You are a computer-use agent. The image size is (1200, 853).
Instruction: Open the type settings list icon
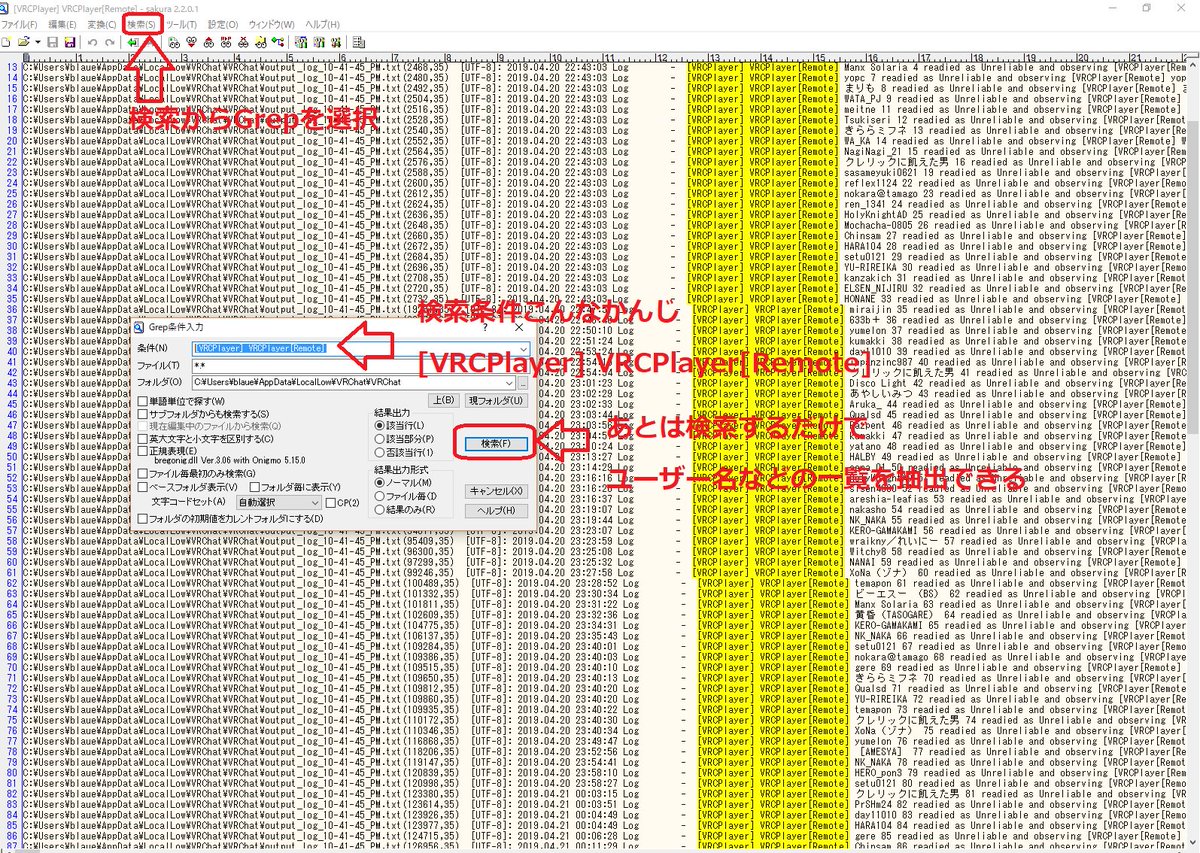300,42
